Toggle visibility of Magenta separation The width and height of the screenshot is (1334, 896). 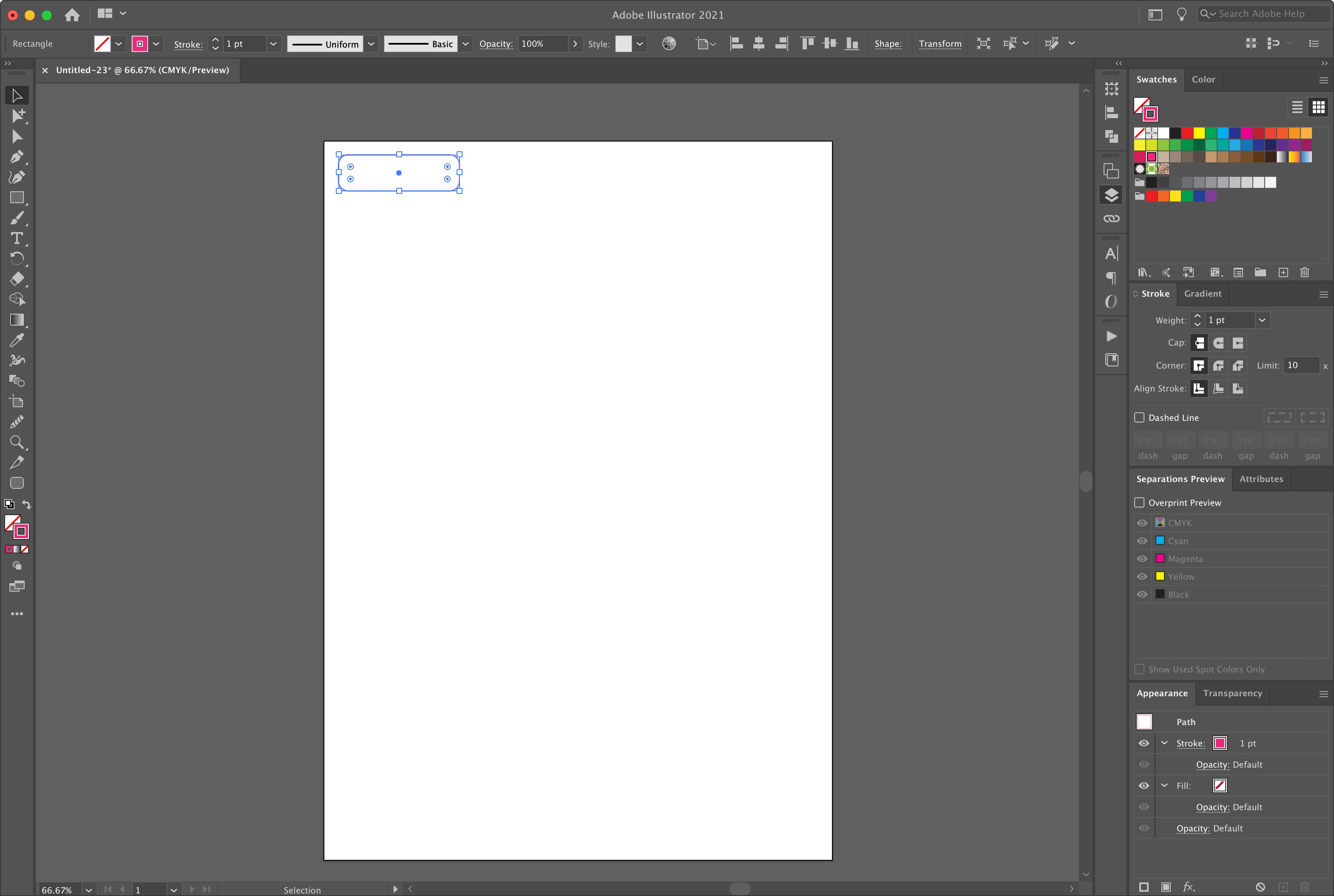[x=1142, y=559]
